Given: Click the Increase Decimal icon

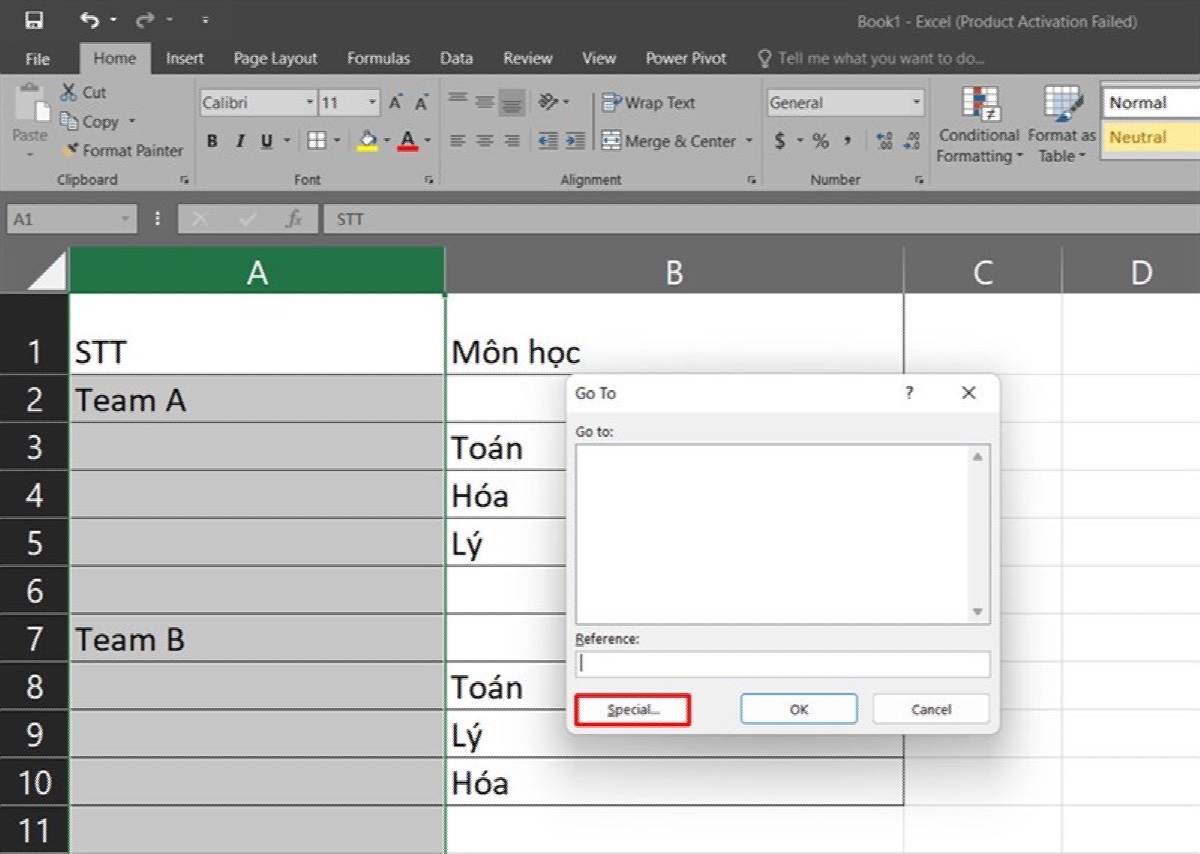Looking at the screenshot, I should coord(884,141).
